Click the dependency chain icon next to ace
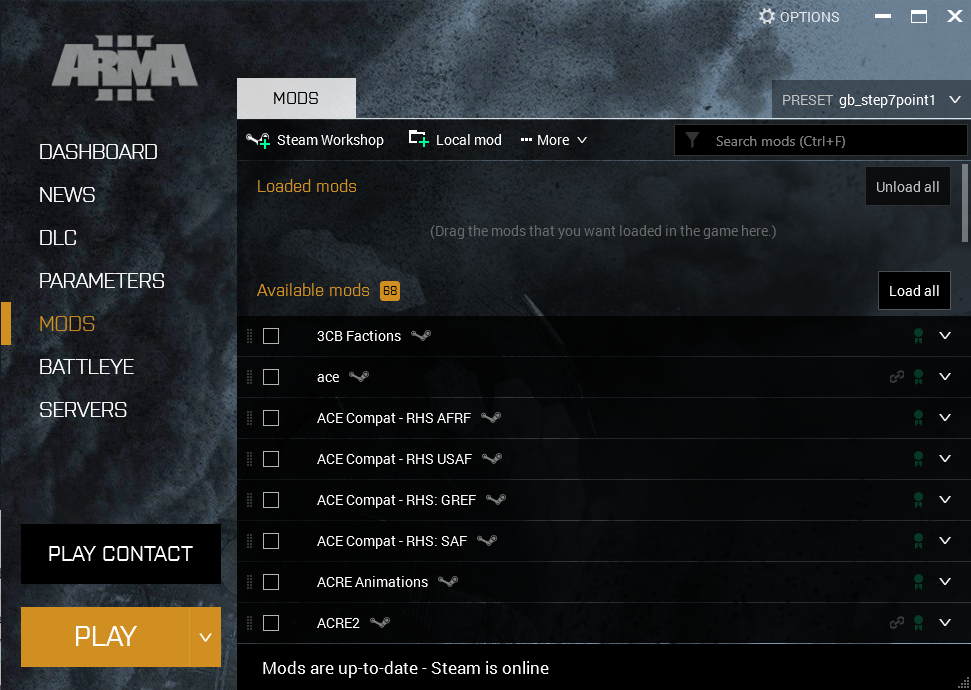The height and width of the screenshot is (690, 971). [x=896, y=377]
